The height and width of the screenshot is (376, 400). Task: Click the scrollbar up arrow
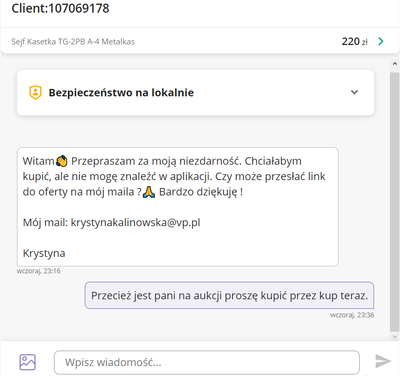pyautogui.click(x=395, y=63)
